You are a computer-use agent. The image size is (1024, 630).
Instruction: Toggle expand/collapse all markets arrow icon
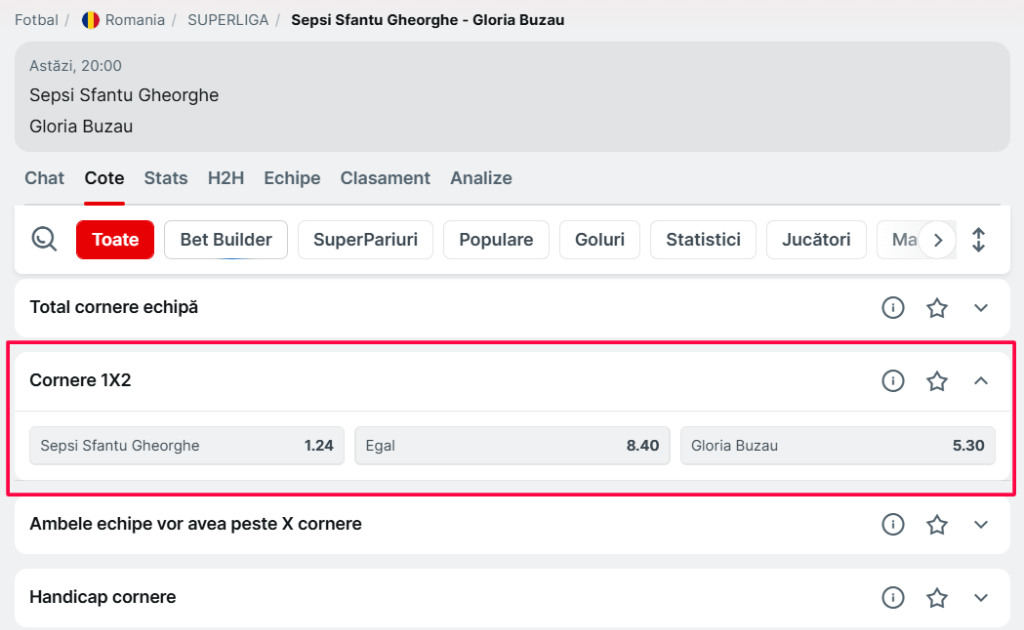978,240
